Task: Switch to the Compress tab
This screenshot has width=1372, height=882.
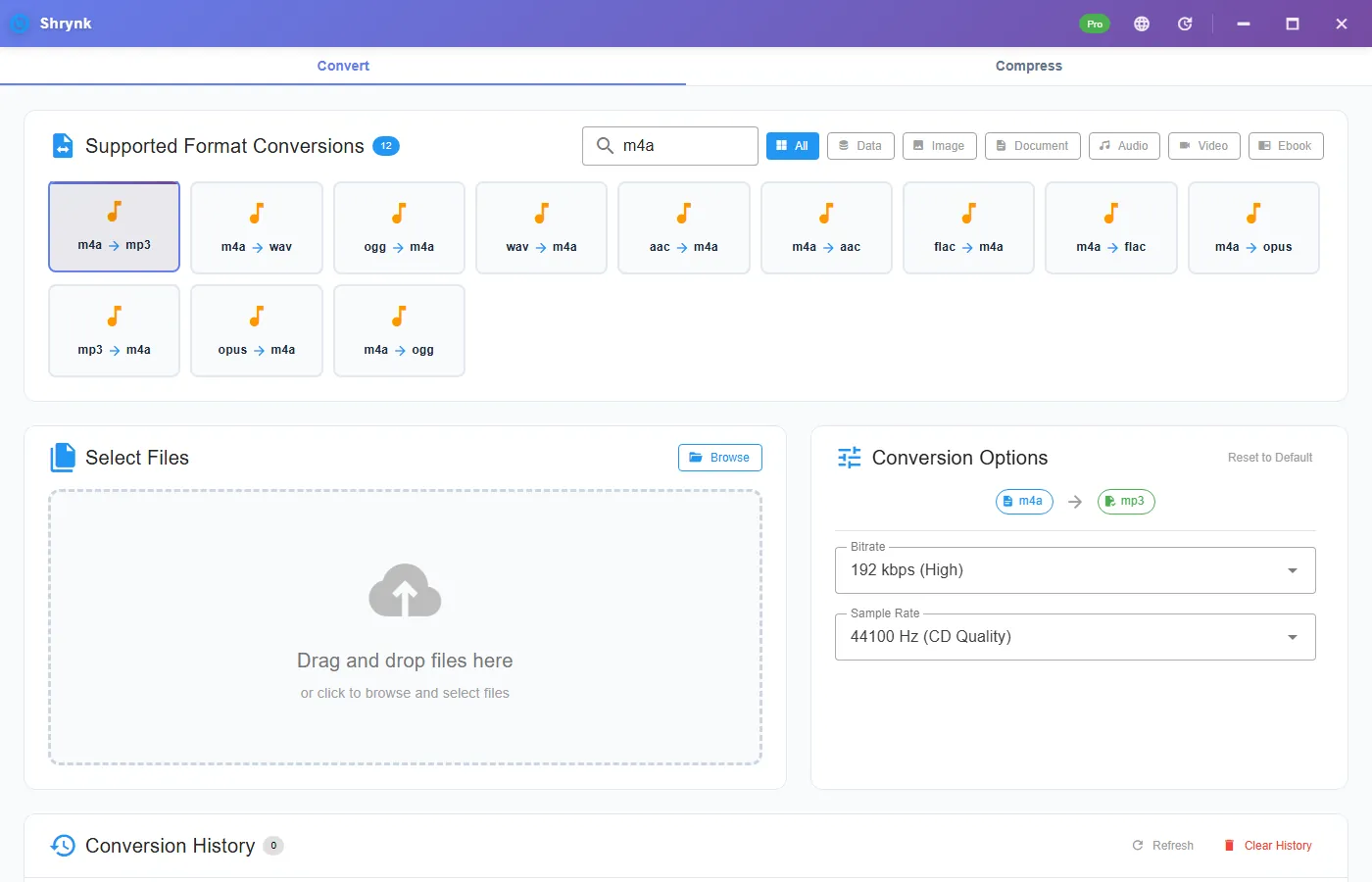Action: point(1029,66)
